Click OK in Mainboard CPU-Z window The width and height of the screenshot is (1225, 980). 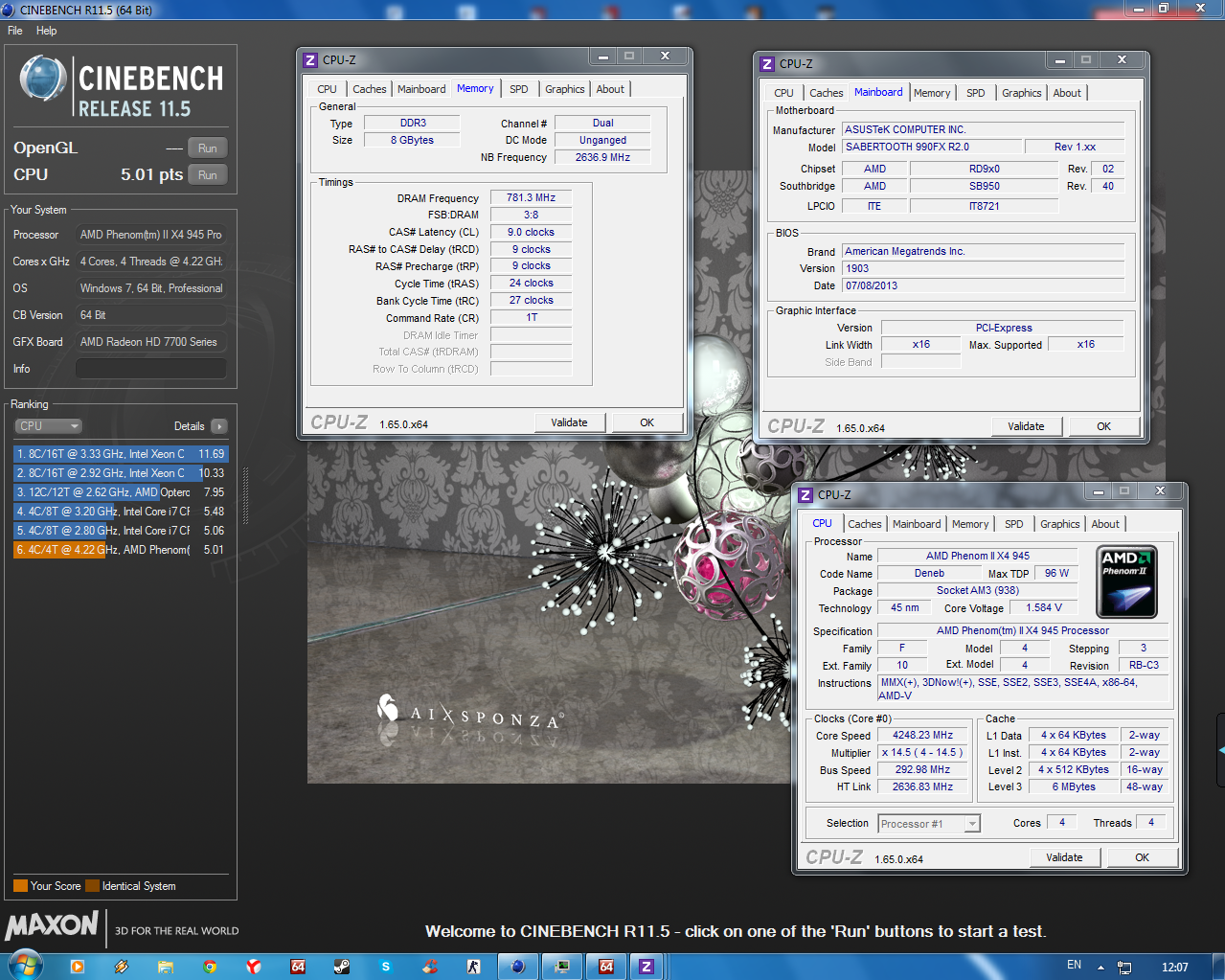[x=1104, y=426]
